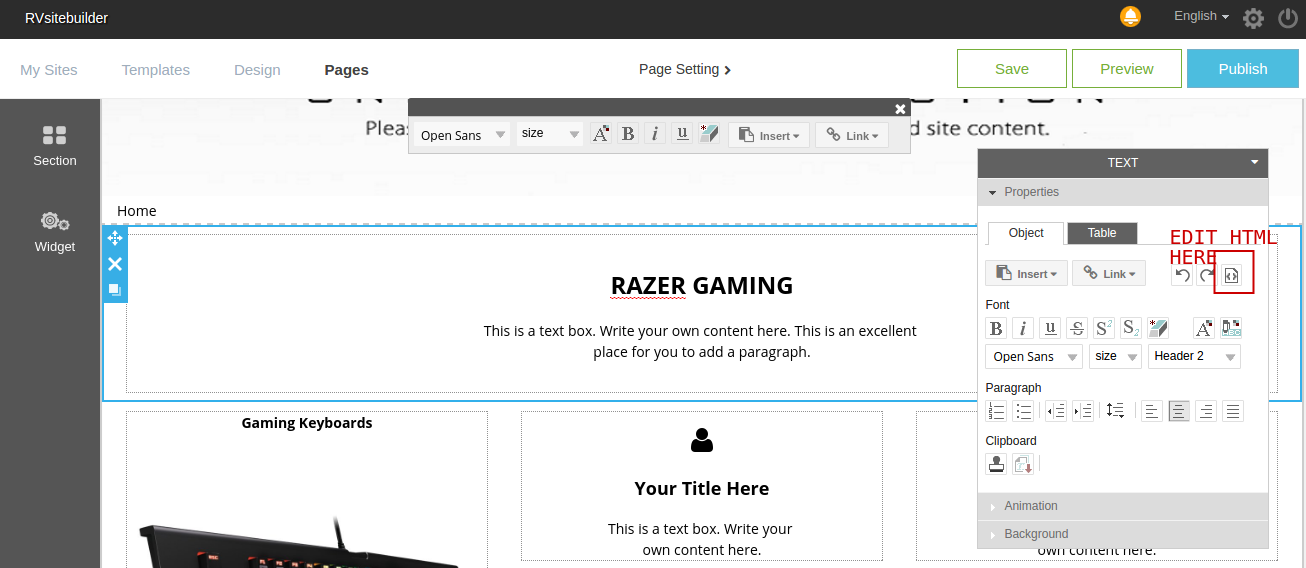
Task: Toggle underline in floating toolbar
Action: coord(682,134)
